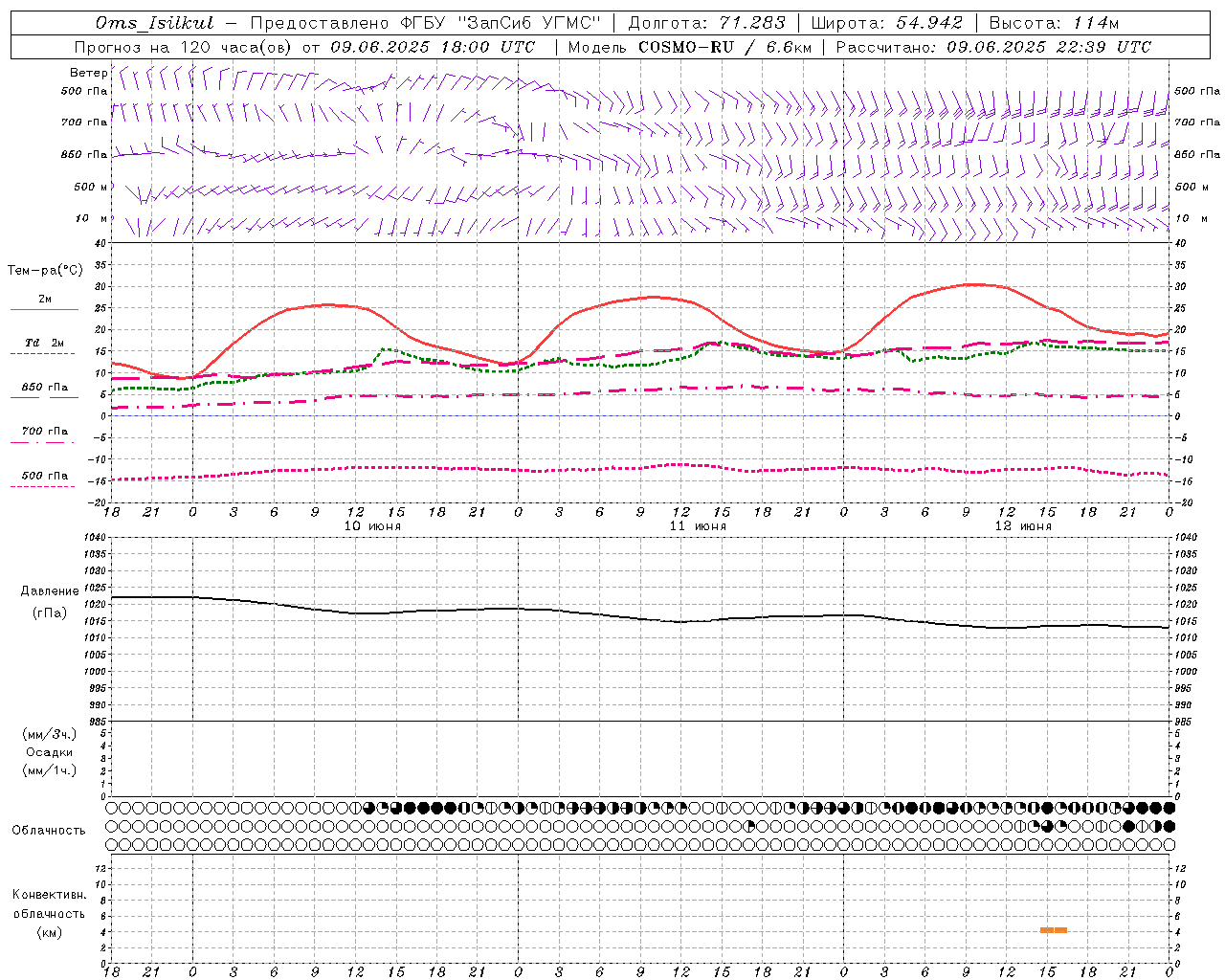Screen dimensions: 1225x980
Task: Click the 500 гПа temperature legend entry
Action: pos(45,476)
